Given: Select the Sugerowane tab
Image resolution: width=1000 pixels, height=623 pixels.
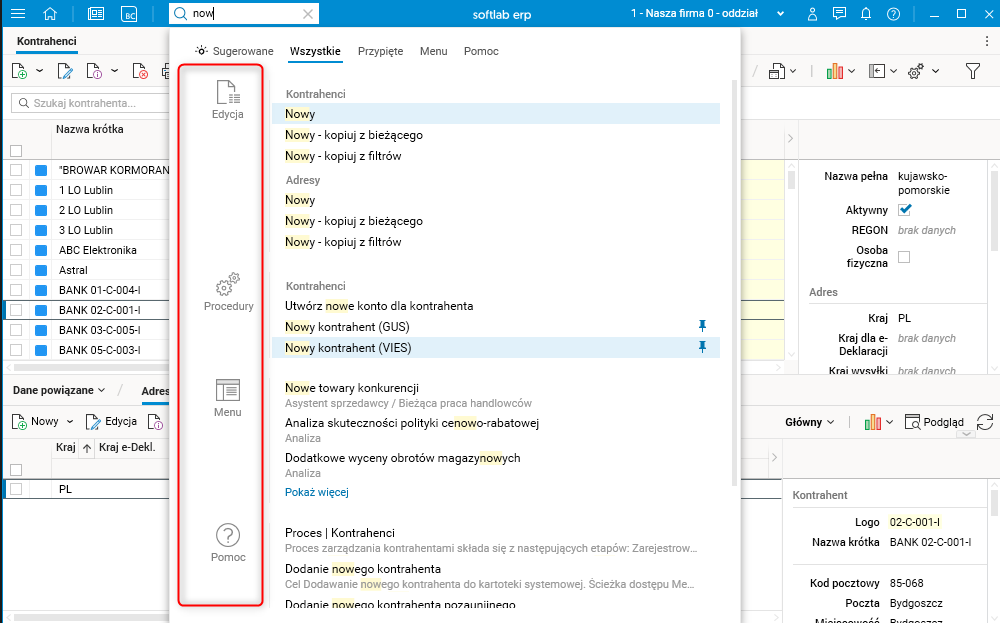Looking at the screenshot, I should click(235, 51).
